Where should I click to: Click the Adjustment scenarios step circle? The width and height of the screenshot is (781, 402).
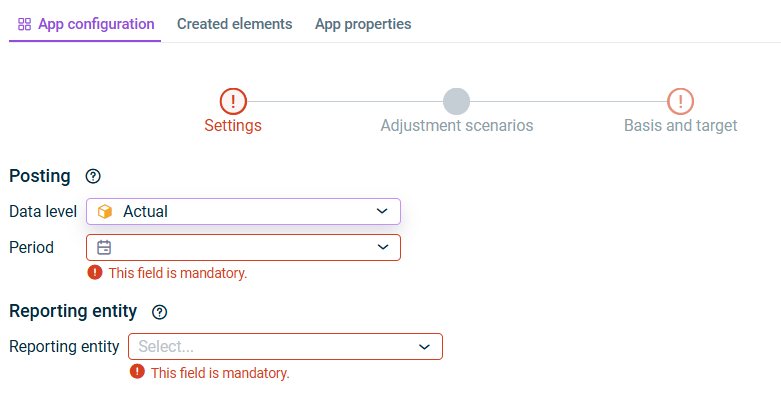pos(456,101)
